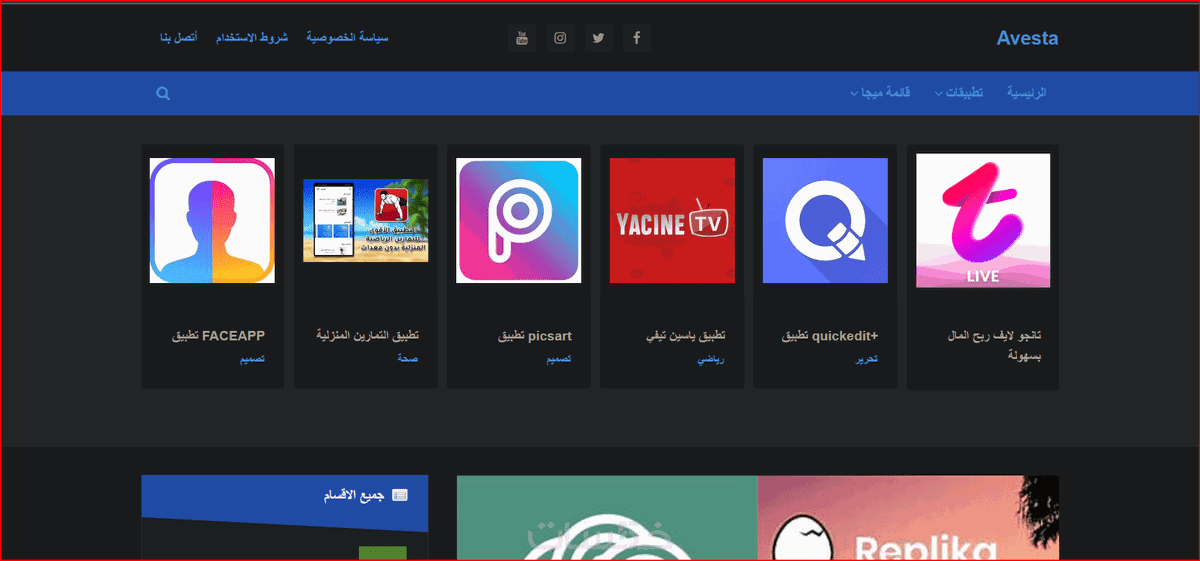Open the Yacine TV app image

[672, 220]
